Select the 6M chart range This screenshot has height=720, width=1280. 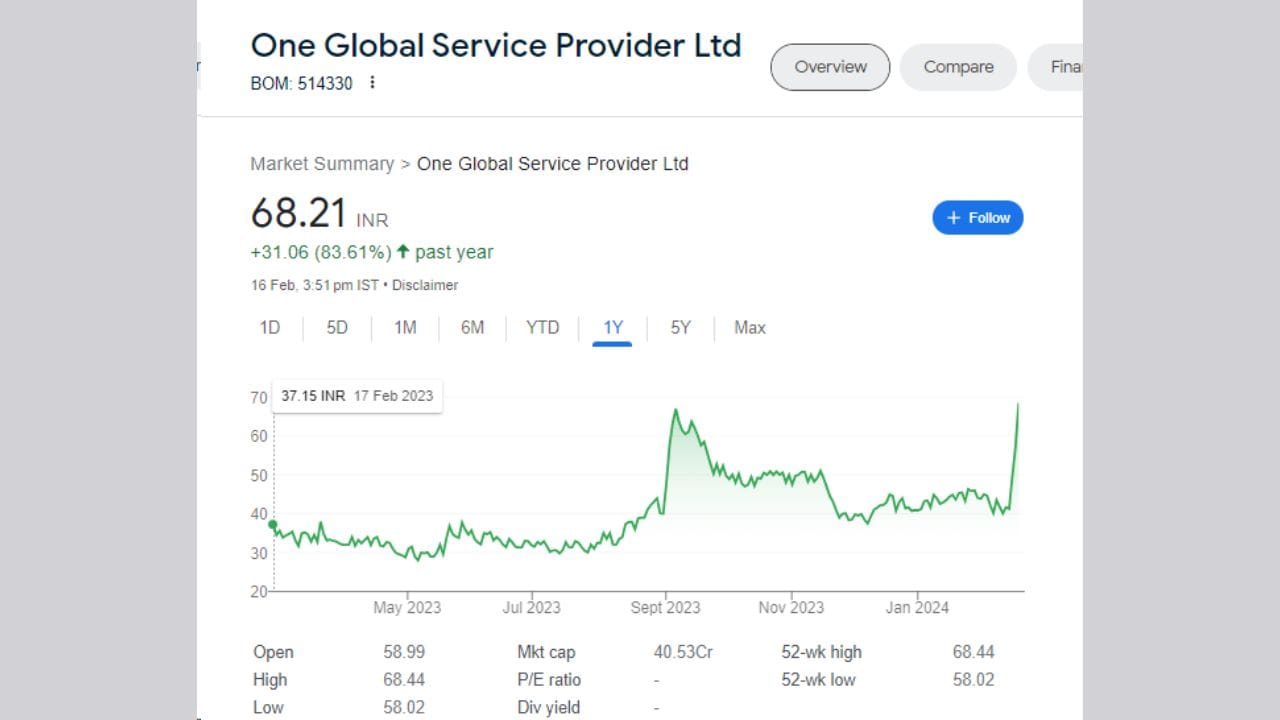(x=473, y=328)
